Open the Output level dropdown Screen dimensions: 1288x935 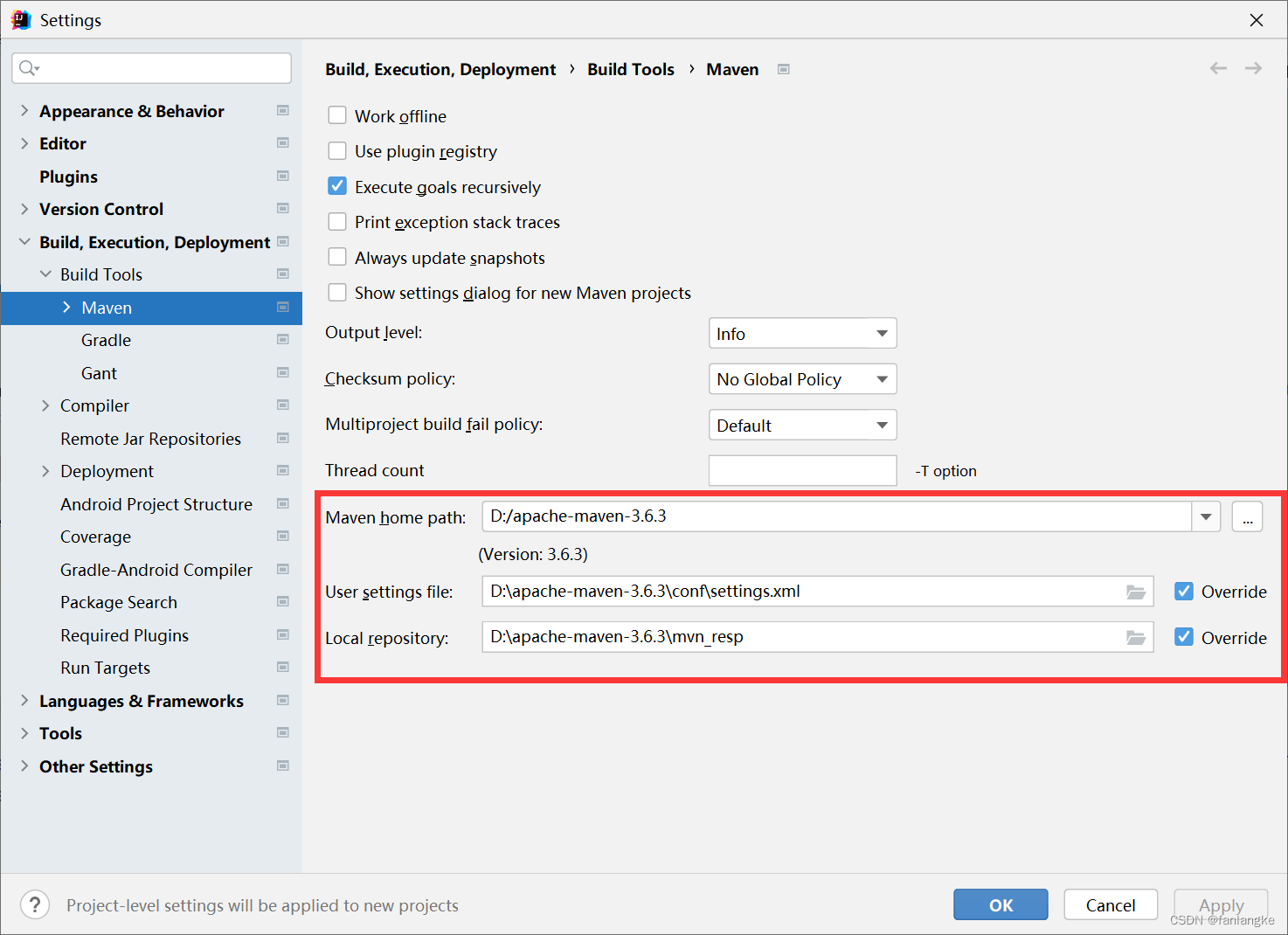(802, 333)
